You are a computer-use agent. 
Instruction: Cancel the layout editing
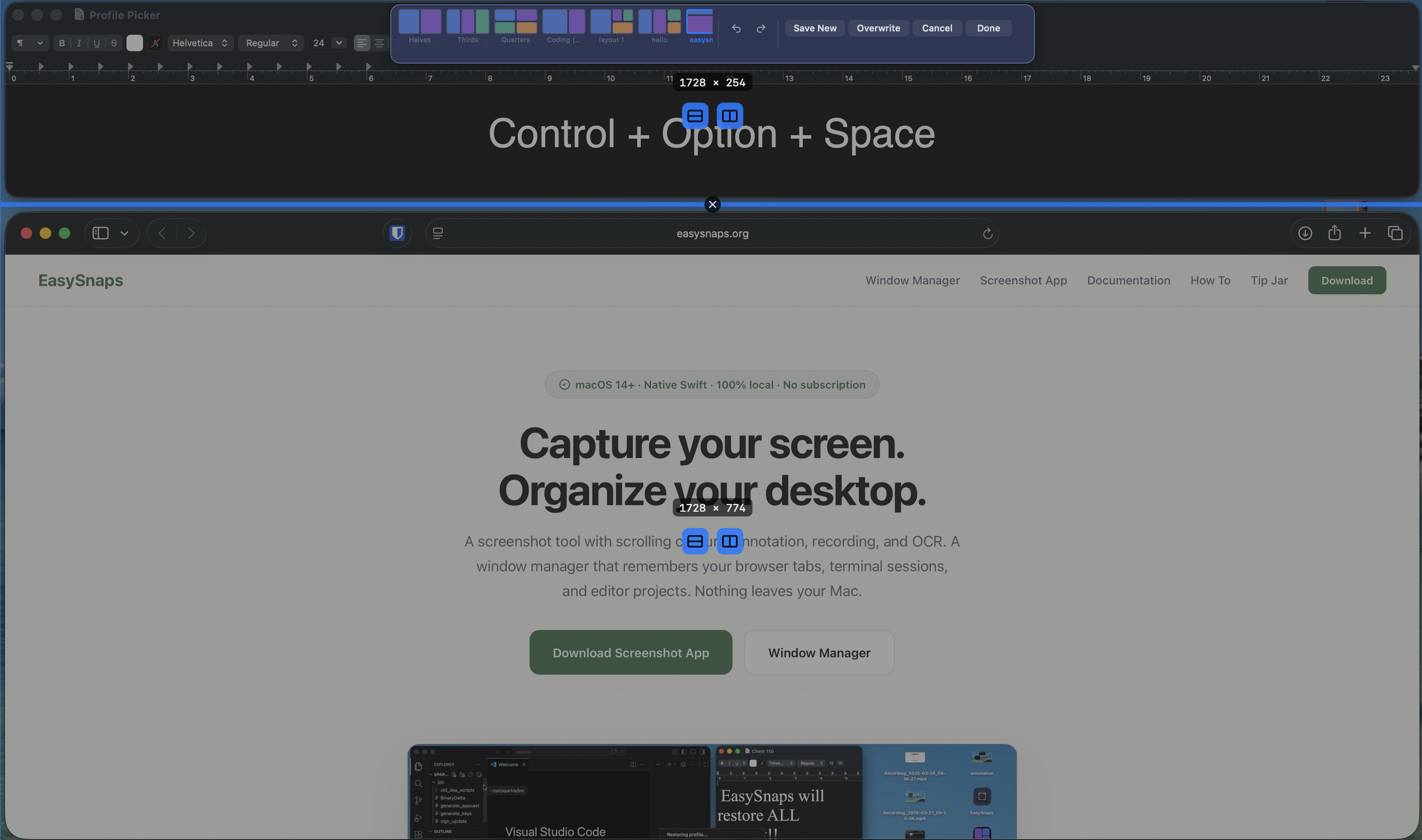click(x=937, y=28)
